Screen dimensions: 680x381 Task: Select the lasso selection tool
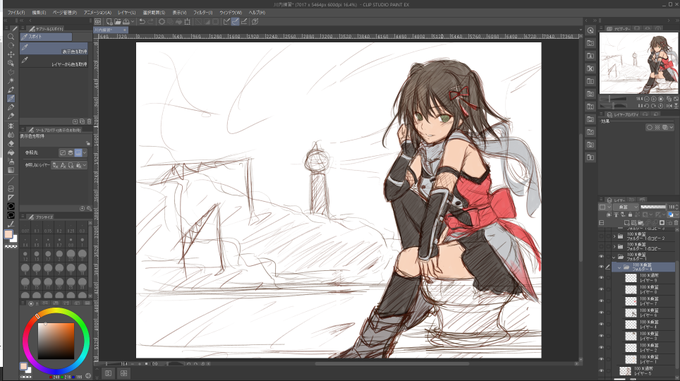point(11,72)
